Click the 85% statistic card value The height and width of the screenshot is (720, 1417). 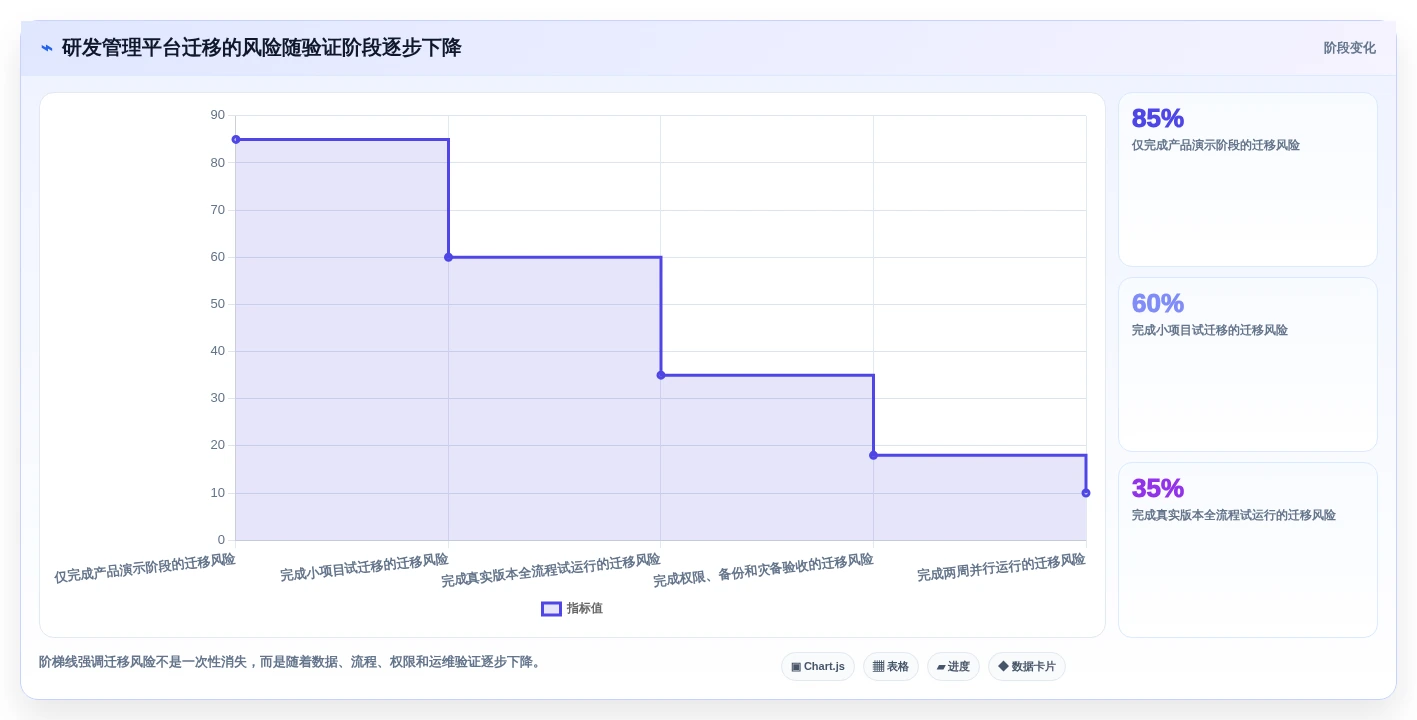[1158, 118]
